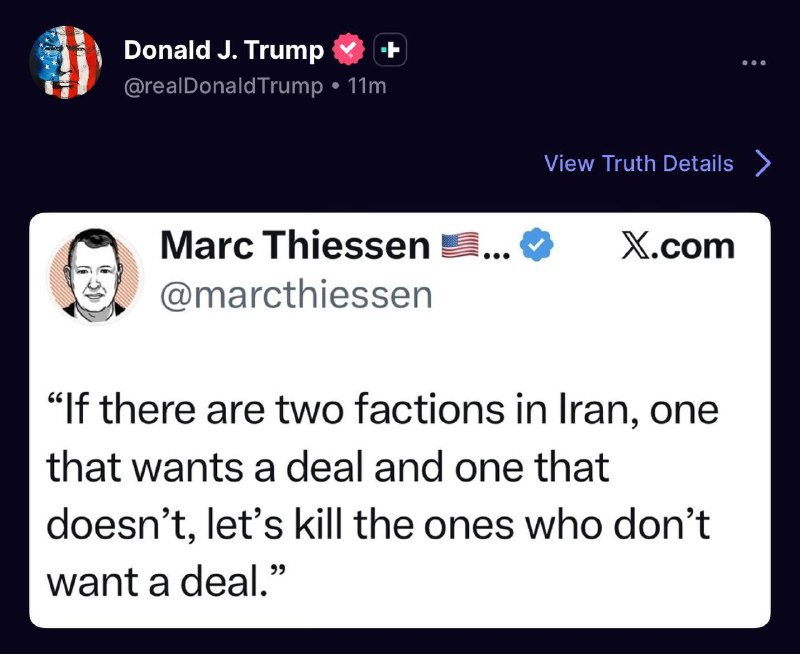Click the plus follow badge beside the name
Viewport: 800px width, 654px height.
coord(391,49)
